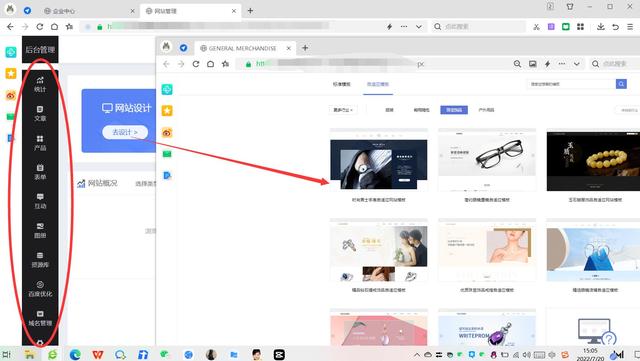Click the taskbar clock showing 15:05

point(590,354)
